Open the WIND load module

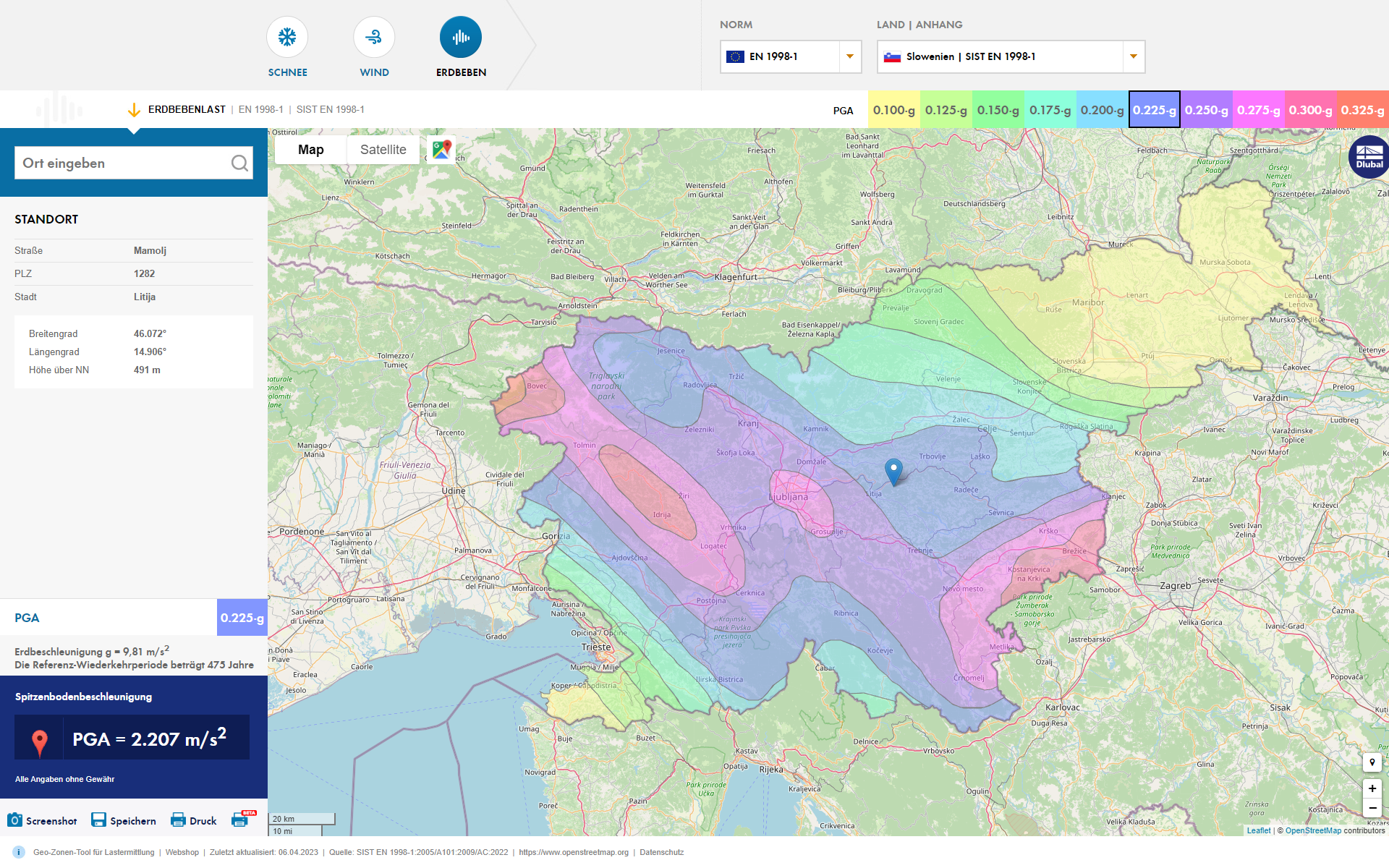374,36
